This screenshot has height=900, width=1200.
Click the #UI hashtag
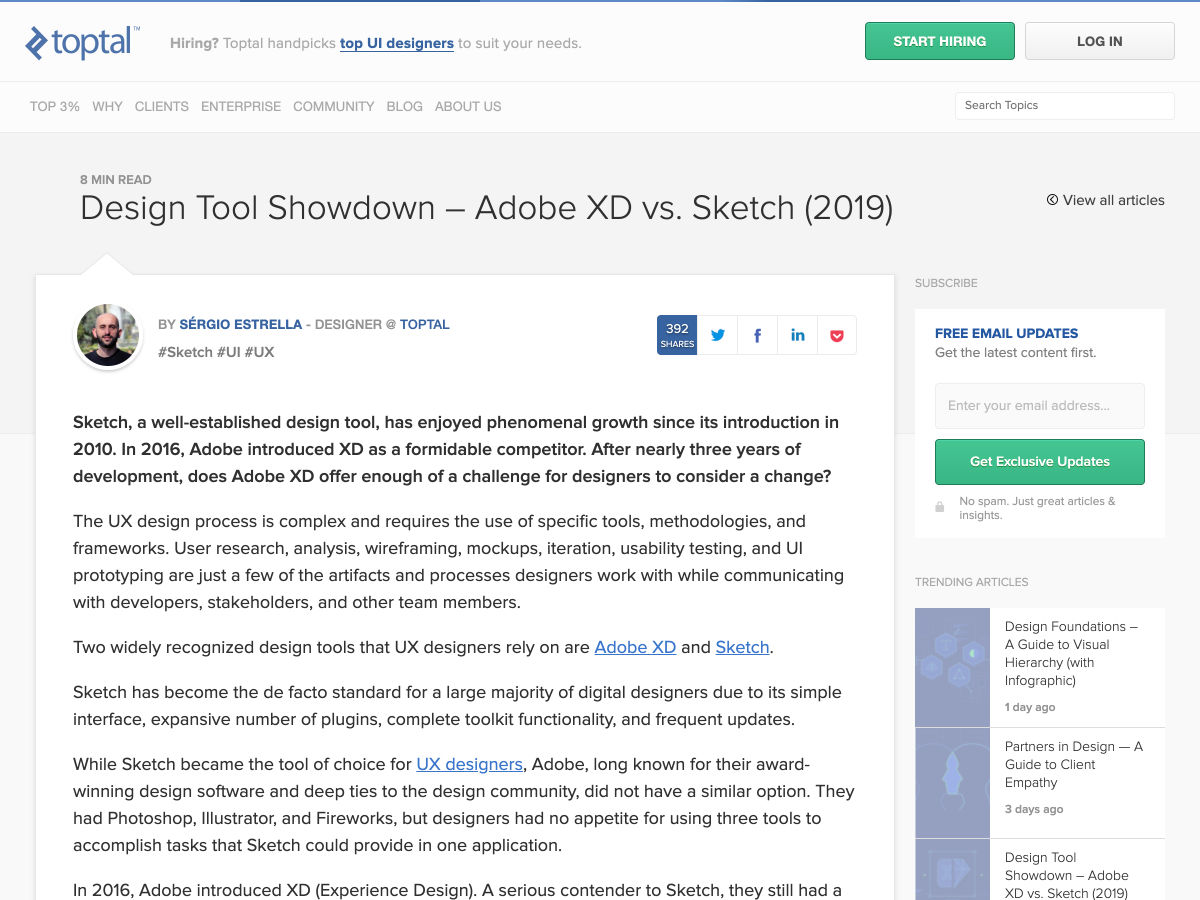pos(228,352)
